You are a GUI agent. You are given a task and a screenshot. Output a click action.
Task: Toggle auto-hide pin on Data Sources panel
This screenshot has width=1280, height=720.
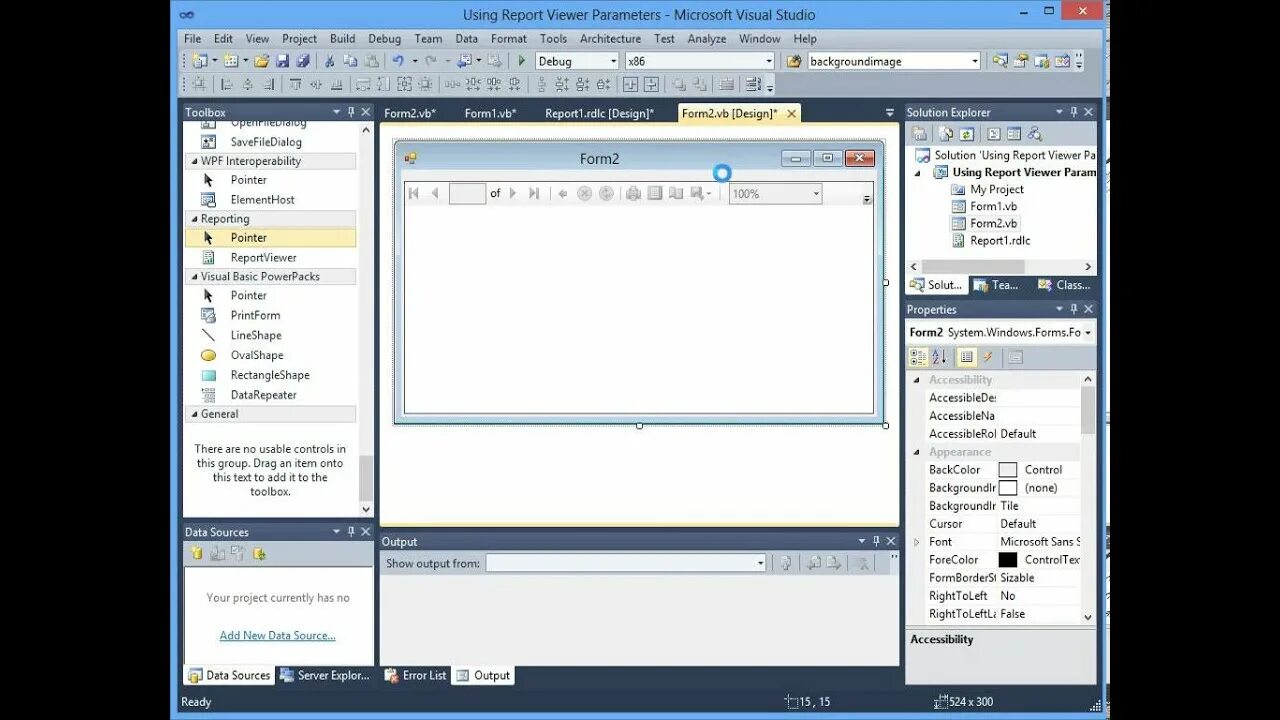click(x=351, y=532)
